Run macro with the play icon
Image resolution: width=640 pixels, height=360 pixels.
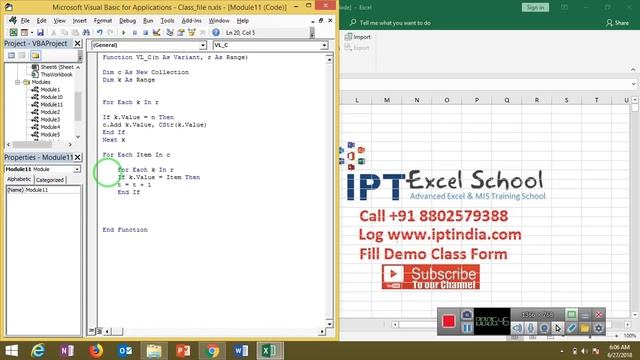click(124, 32)
